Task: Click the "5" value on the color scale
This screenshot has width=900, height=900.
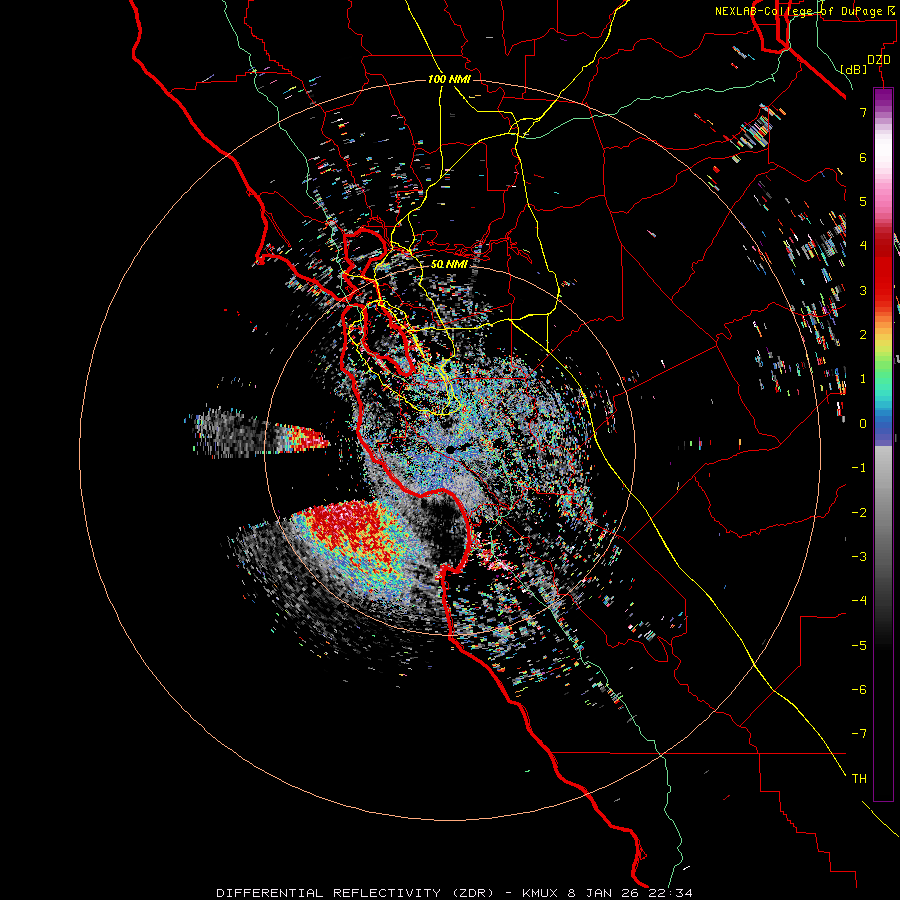Action: [863, 201]
